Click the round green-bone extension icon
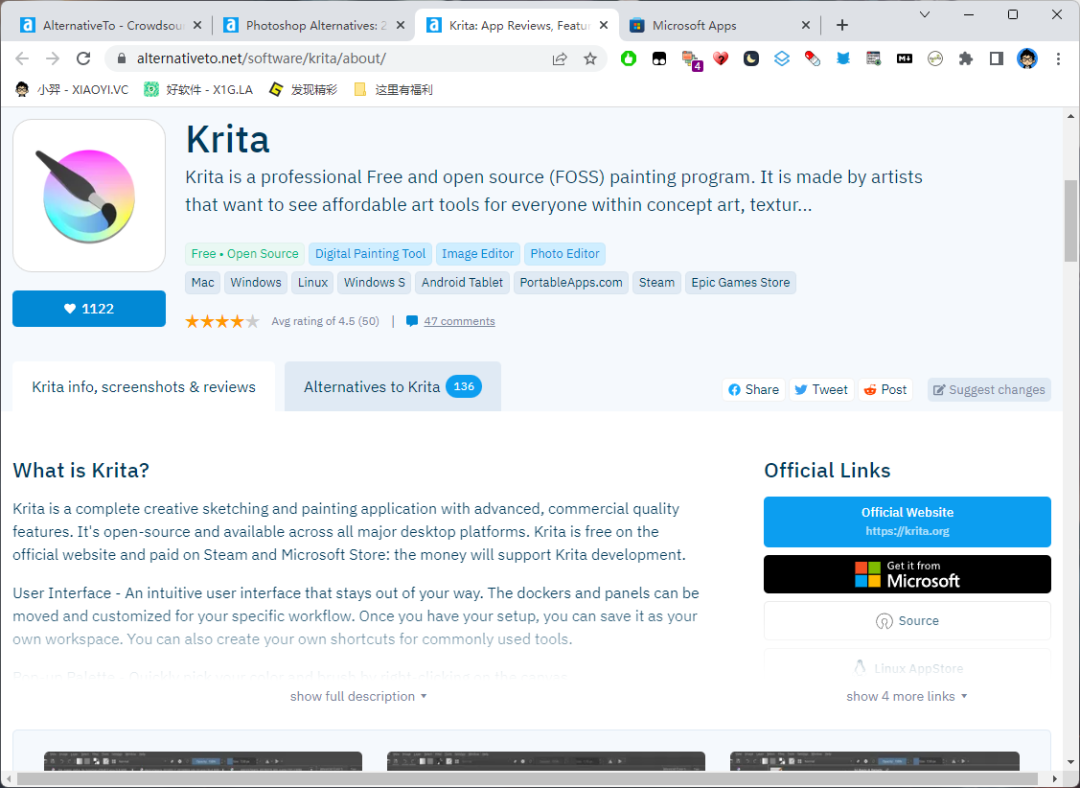This screenshot has height=788, width=1080. coord(935,59)
